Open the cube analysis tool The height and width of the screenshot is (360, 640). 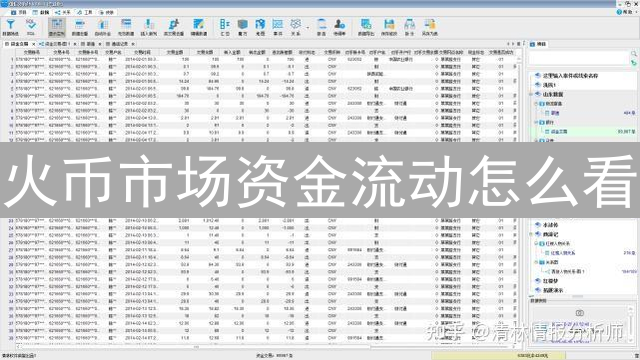tap(243, 27)
